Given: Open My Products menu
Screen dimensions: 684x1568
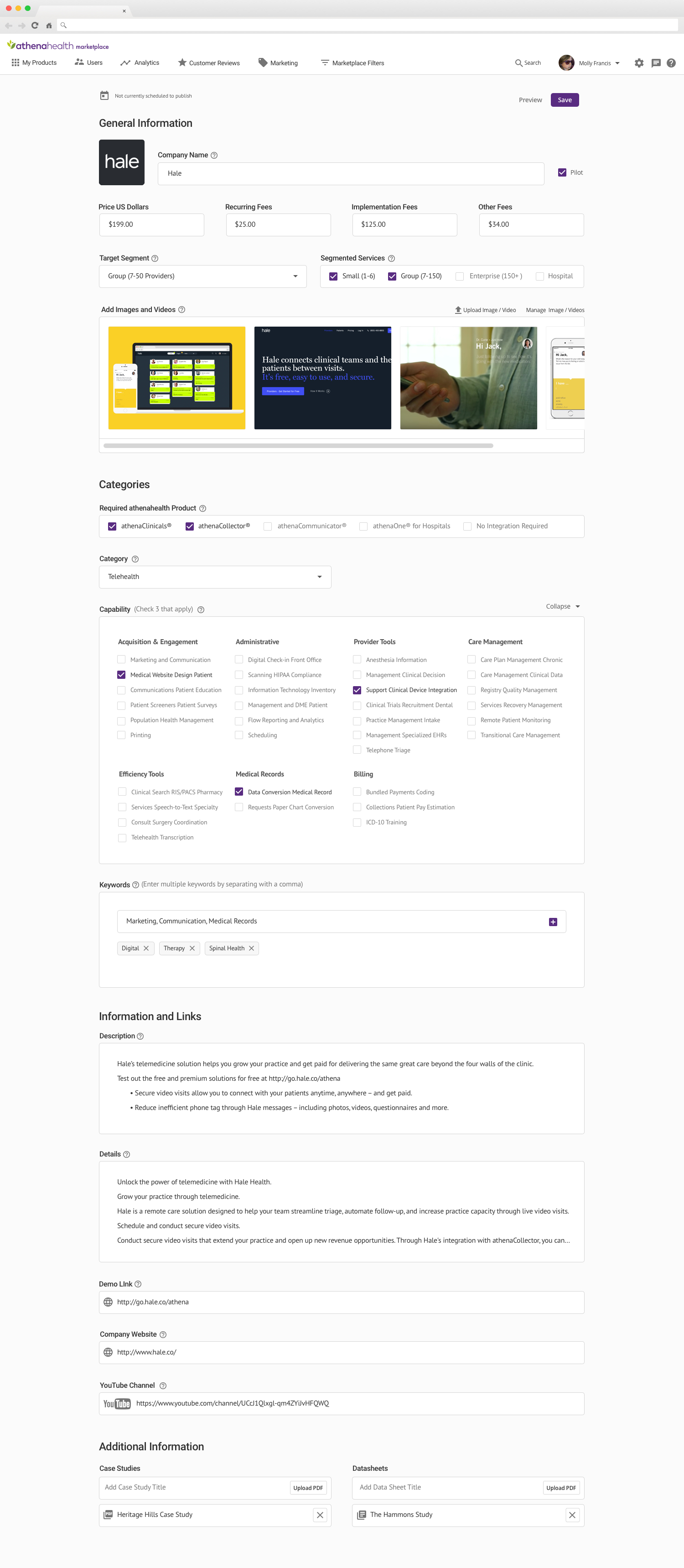Looking at the screenshot, I should tap(34, 63).
